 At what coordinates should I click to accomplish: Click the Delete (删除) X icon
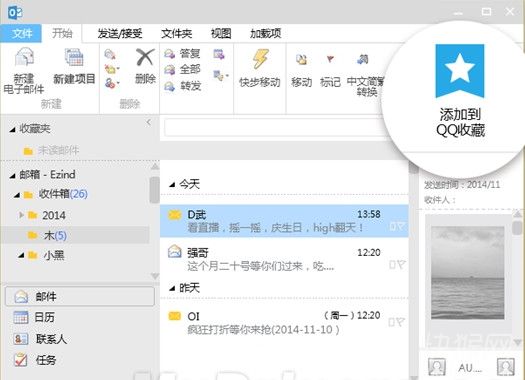click(x=145, y=57)
